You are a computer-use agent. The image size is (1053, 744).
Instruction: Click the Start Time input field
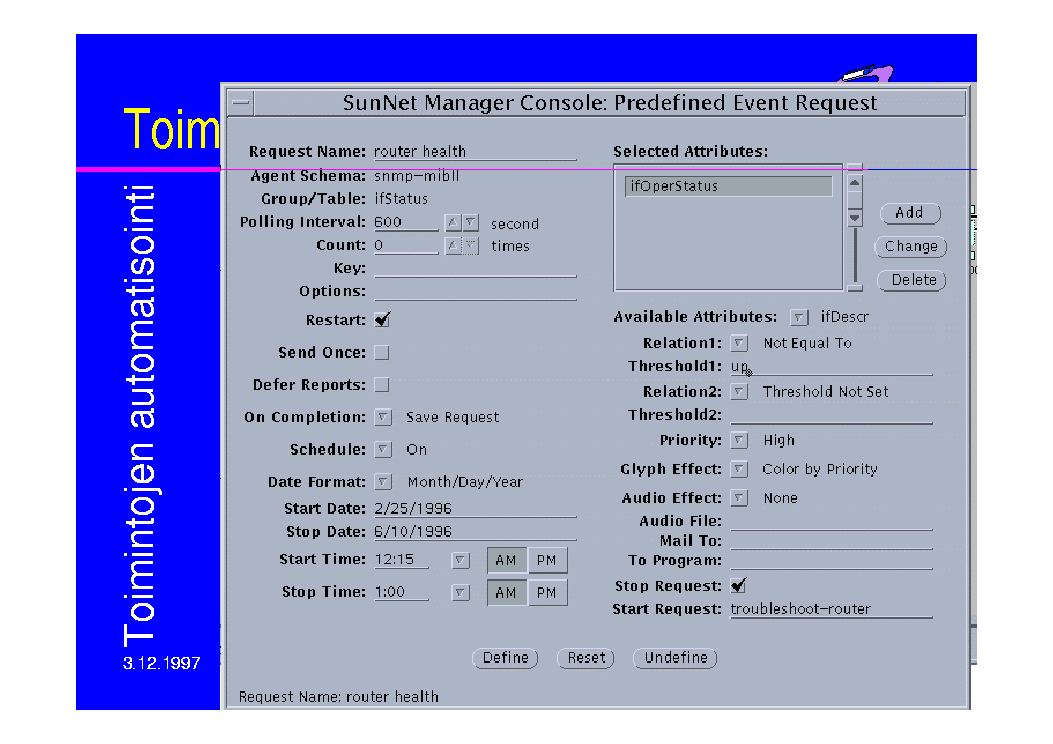pyautogui.click(x=402, y=560)
